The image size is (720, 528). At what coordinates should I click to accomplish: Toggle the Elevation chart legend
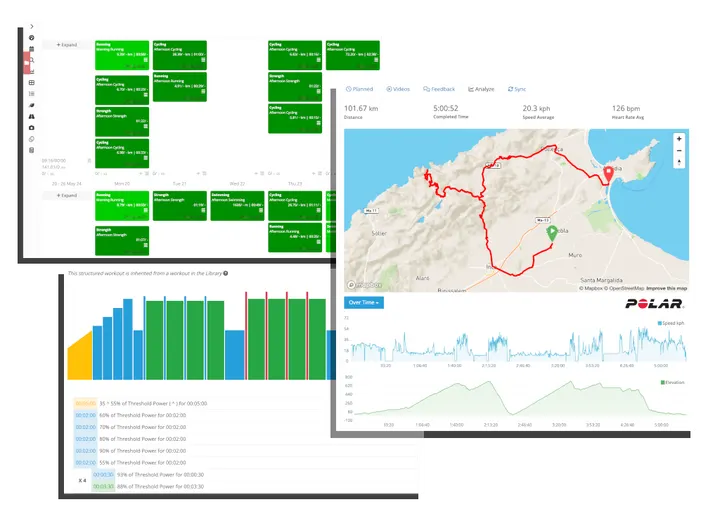click(x=673, y=382)
